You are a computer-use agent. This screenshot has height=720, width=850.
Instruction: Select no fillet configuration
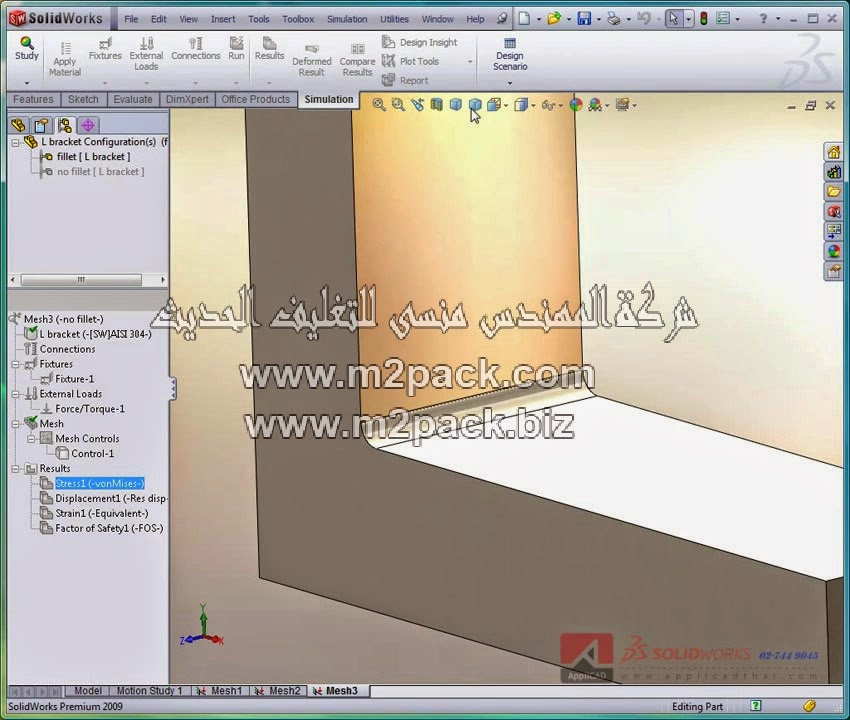[x=100, y=171]
